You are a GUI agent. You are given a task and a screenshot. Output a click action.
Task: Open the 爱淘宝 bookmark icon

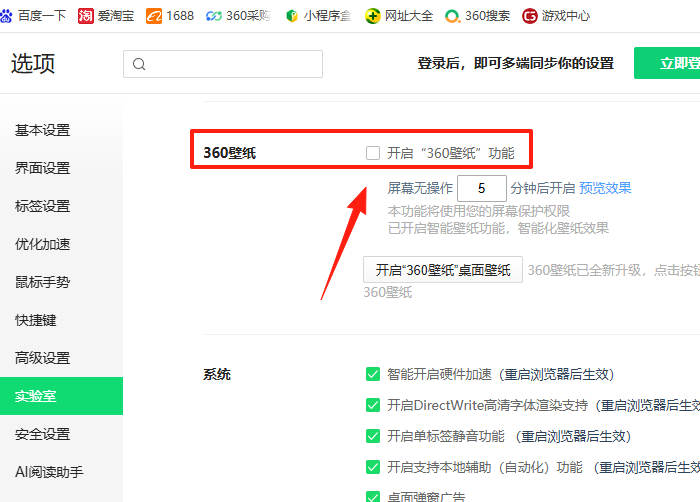coord(86,17)
